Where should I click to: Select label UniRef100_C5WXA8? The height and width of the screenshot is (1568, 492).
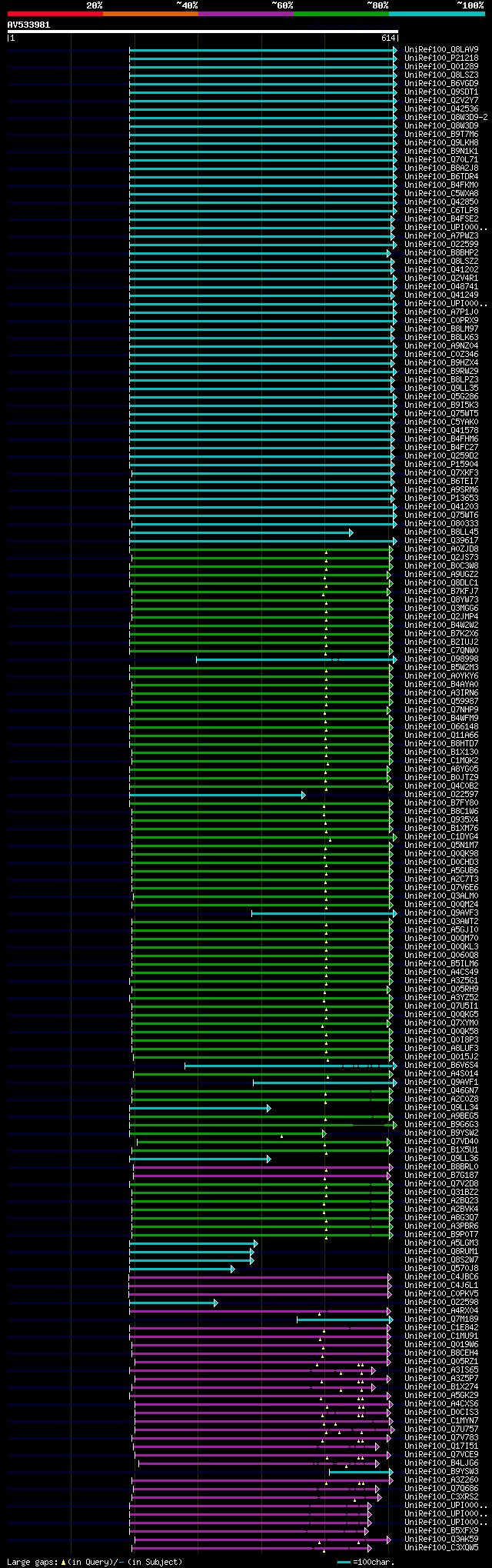(x=441, y=193)
